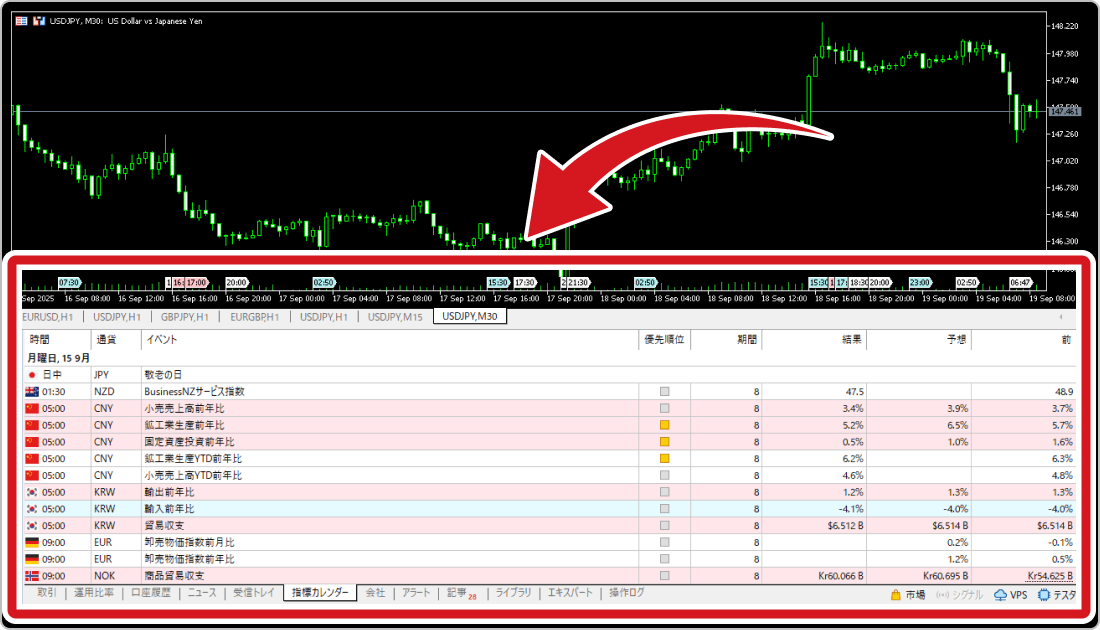The width and height of the screenshot is (1100, 630).
Task: Click the Norwegian flag on 商品貿易収支 row
Action: tap(31, 576)
